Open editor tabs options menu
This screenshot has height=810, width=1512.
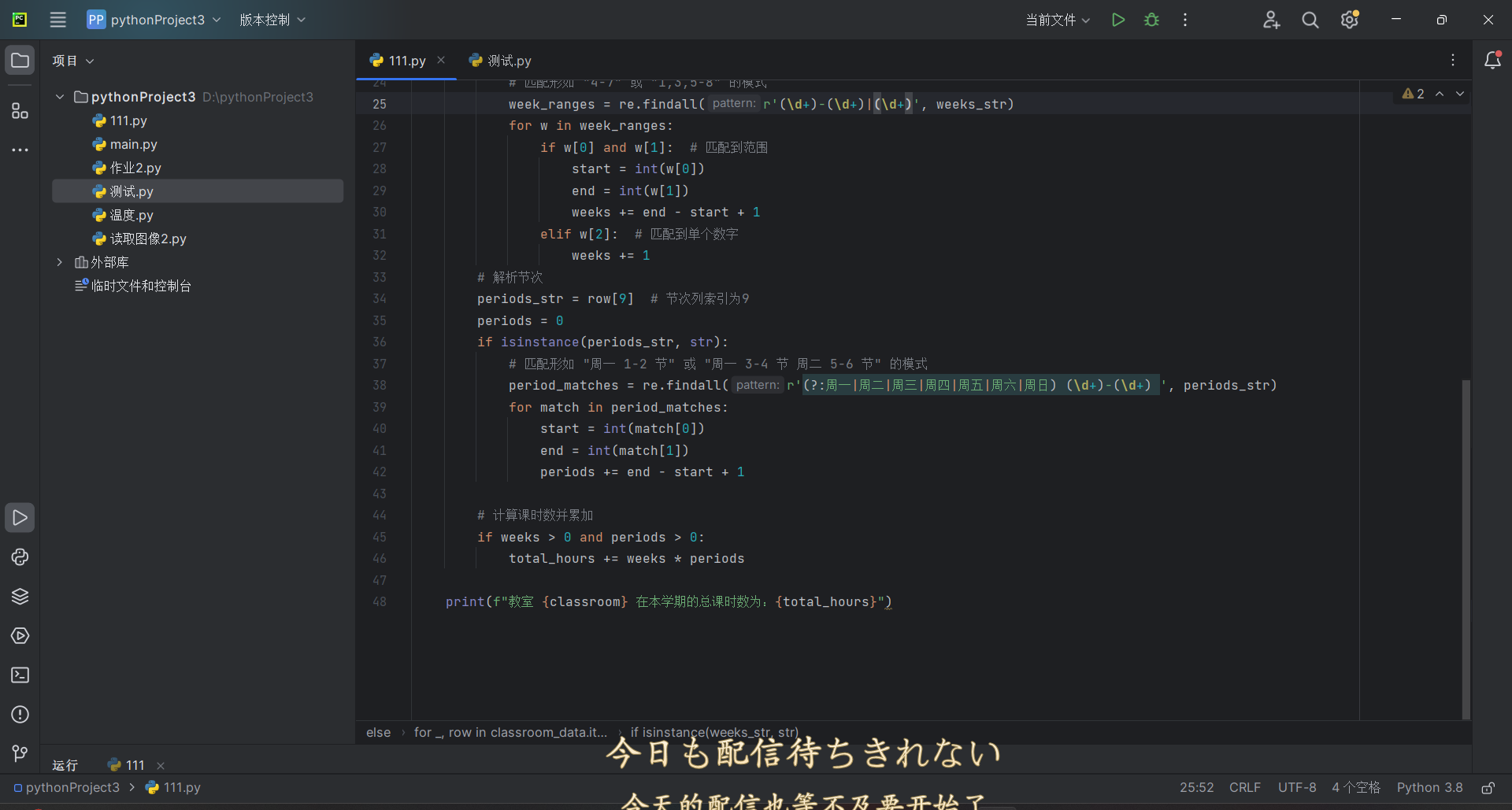click(1453, 61)
